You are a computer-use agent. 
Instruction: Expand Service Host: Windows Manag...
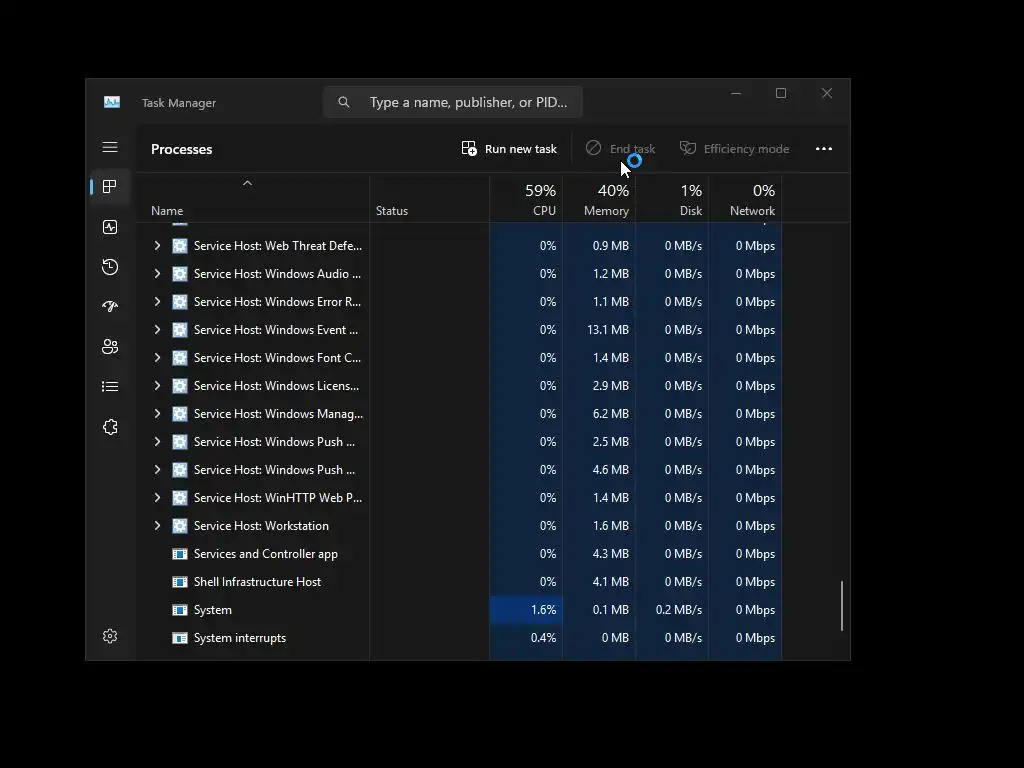[157, 414]
